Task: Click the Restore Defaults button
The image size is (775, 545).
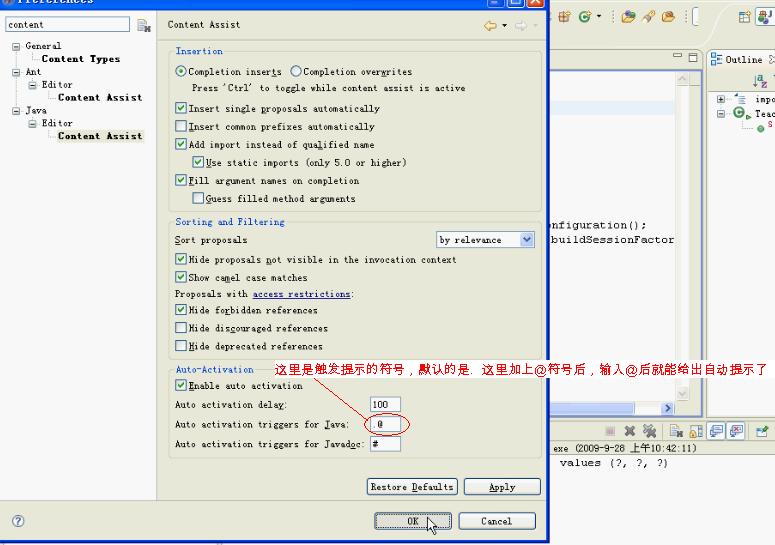Action: 412,487
